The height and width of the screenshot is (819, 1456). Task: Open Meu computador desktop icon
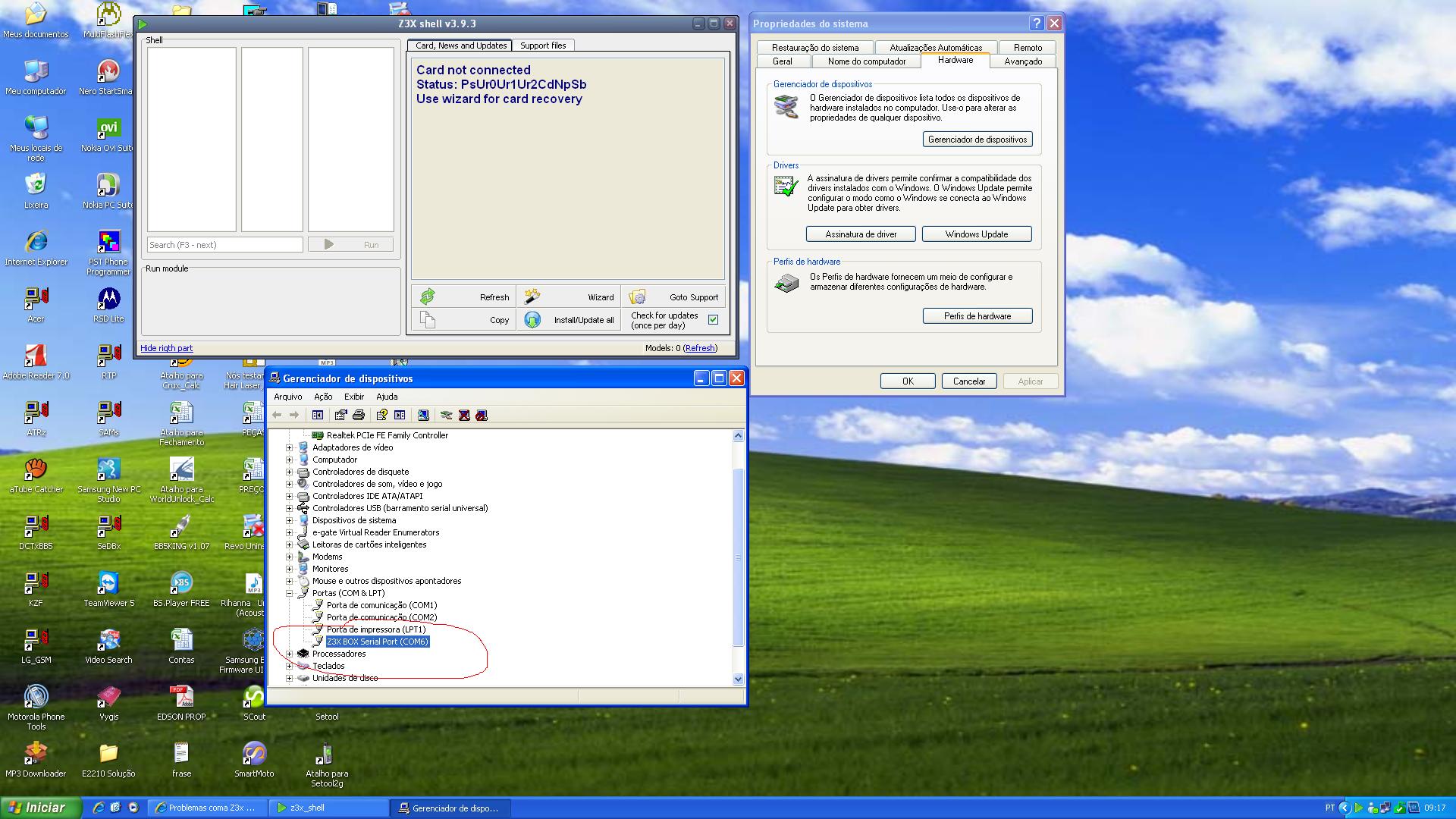coord(36,77)
